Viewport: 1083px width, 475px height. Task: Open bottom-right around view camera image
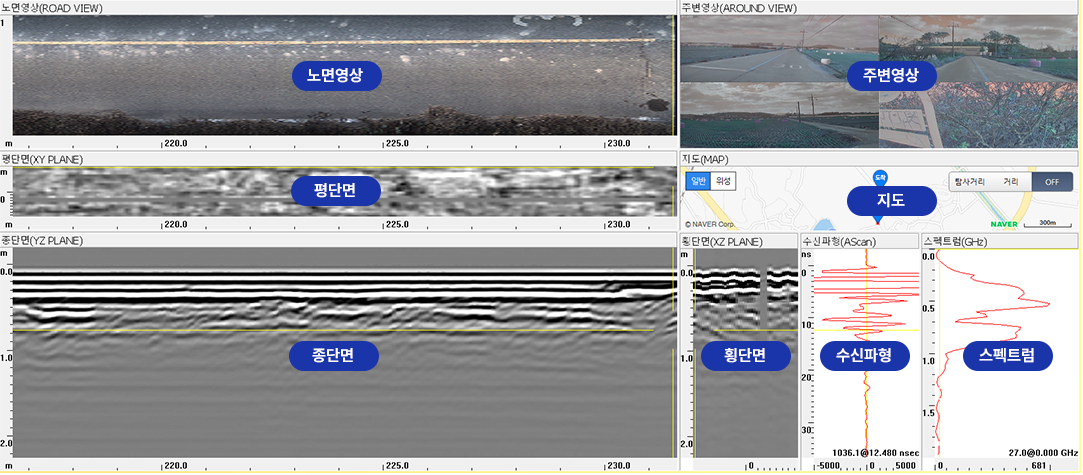point(978,115)
